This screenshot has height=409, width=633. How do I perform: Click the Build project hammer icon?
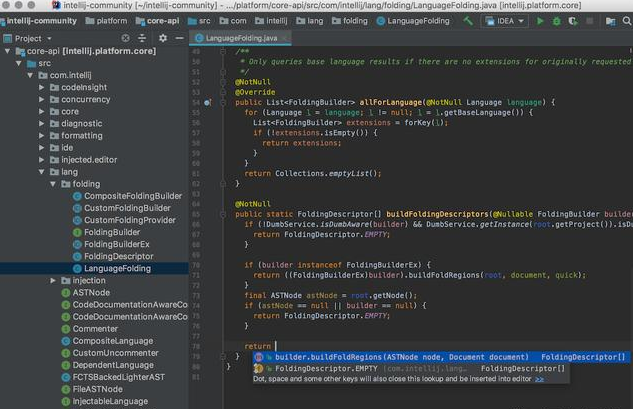(x=467, y=20)
